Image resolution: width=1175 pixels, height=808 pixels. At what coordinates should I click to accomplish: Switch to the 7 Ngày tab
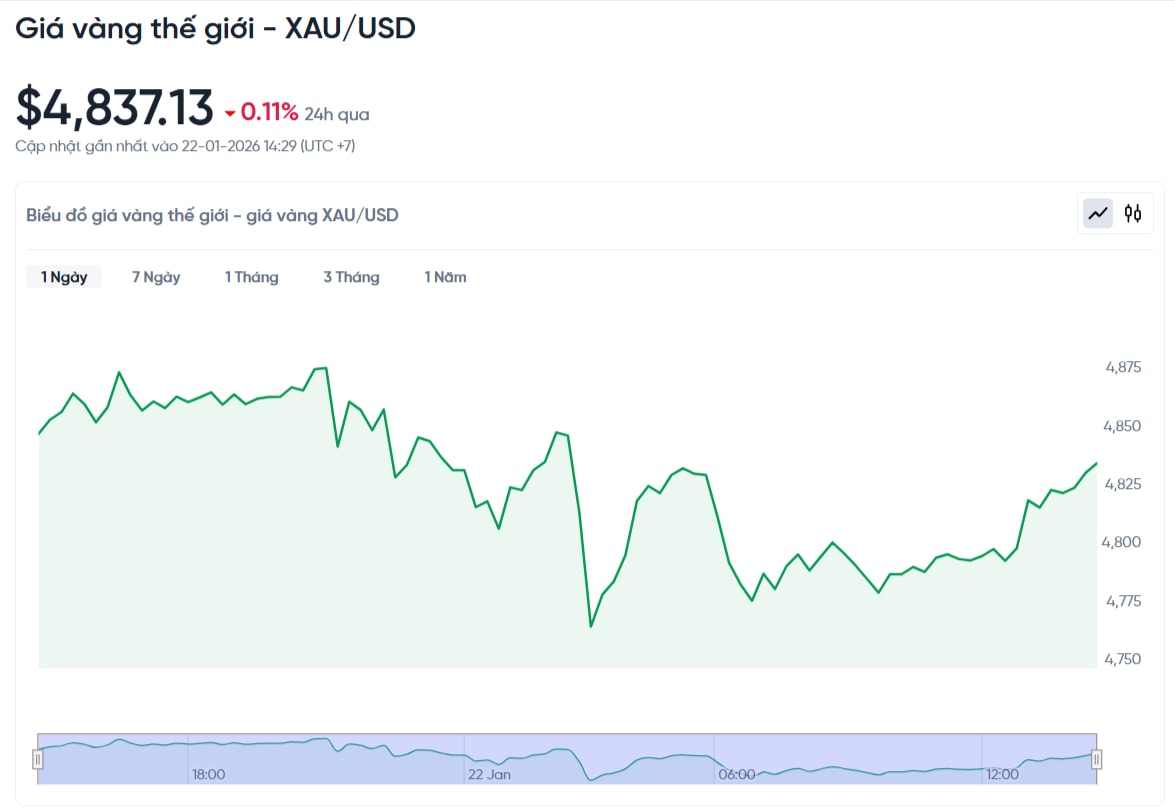(x=155, y=277)
